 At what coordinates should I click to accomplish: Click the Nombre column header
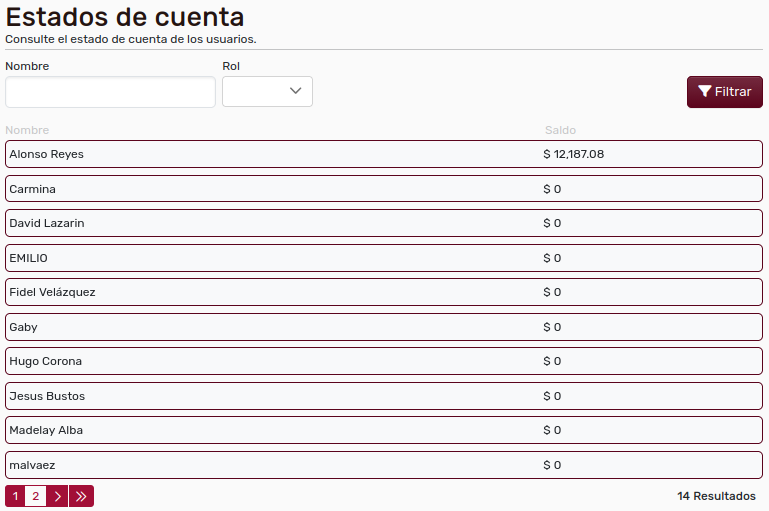click(x=27, y=130)
